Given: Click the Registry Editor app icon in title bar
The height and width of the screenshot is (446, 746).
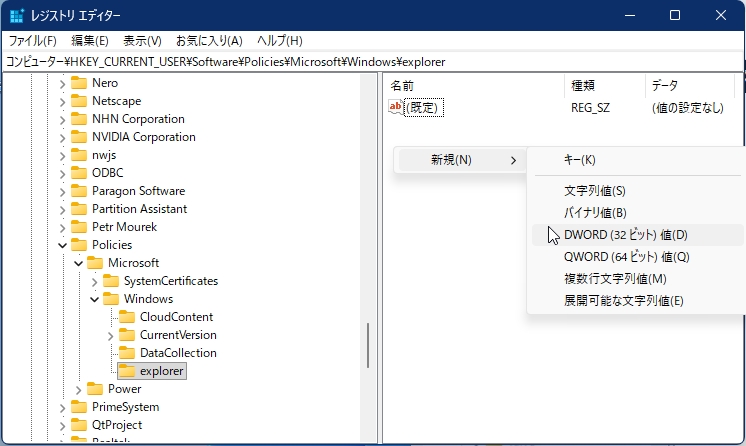Looking at the screenshot, I should point(17,15).
